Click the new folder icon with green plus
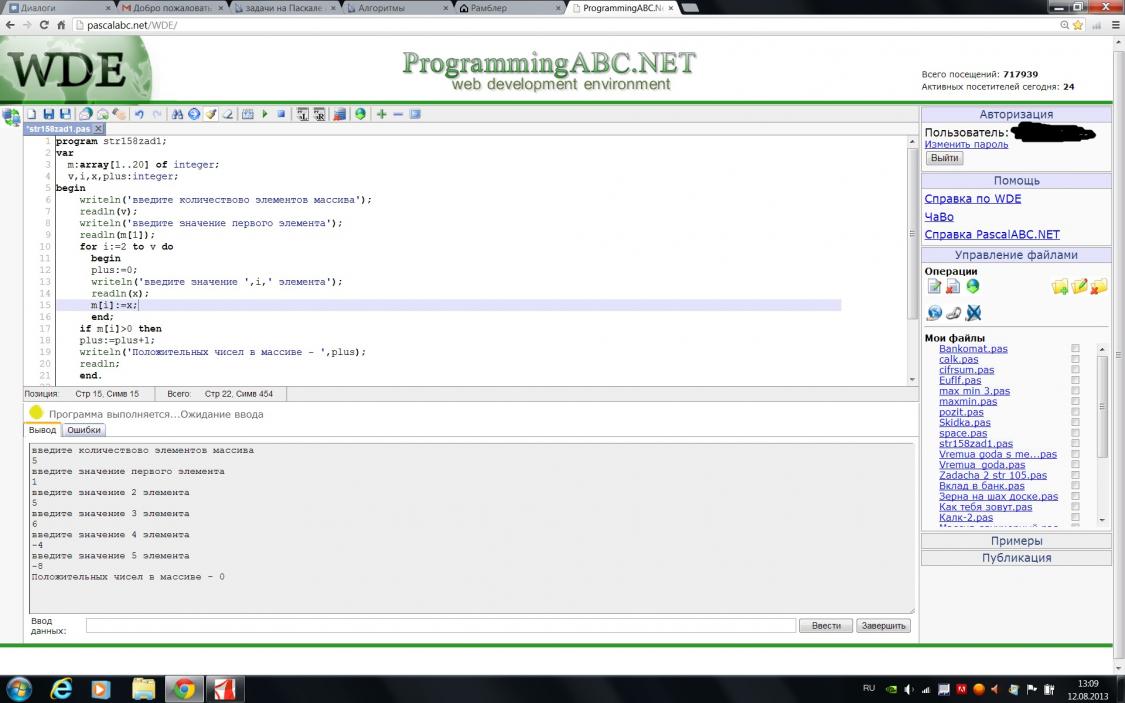 tap(1060, 287)
